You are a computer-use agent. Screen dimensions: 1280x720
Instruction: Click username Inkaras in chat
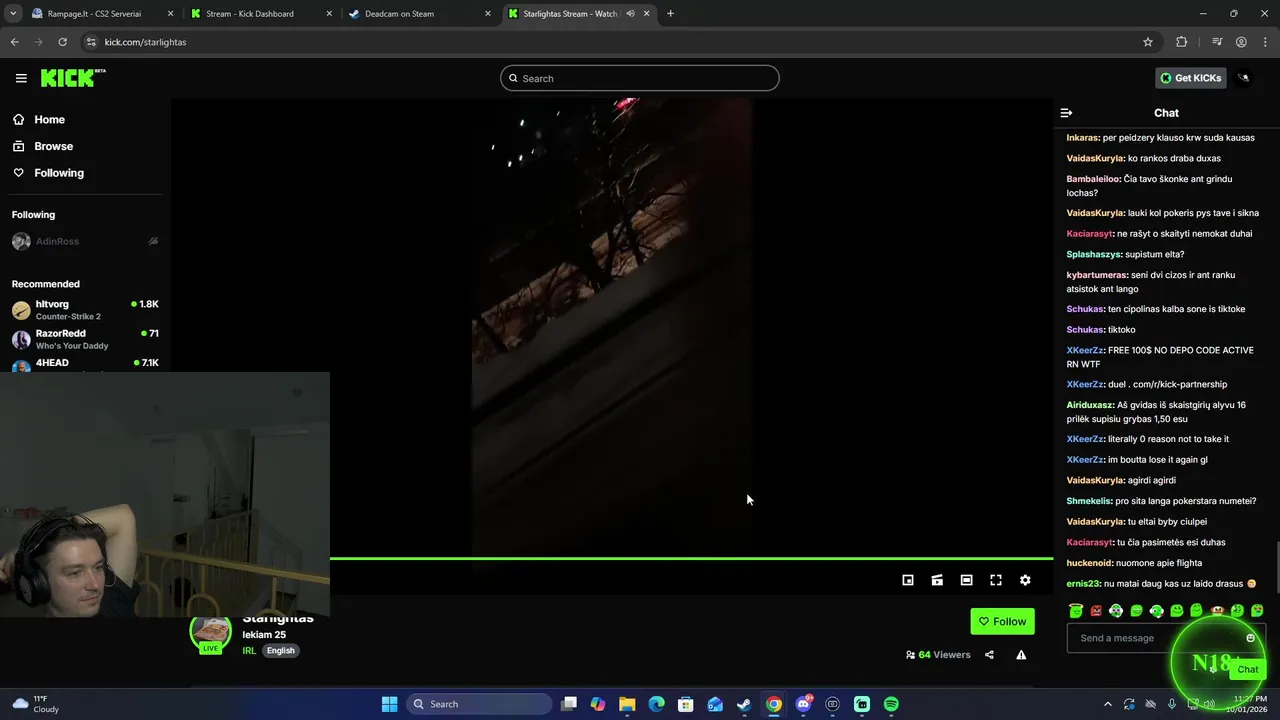pyautogui.click(x=1083, y=138)
